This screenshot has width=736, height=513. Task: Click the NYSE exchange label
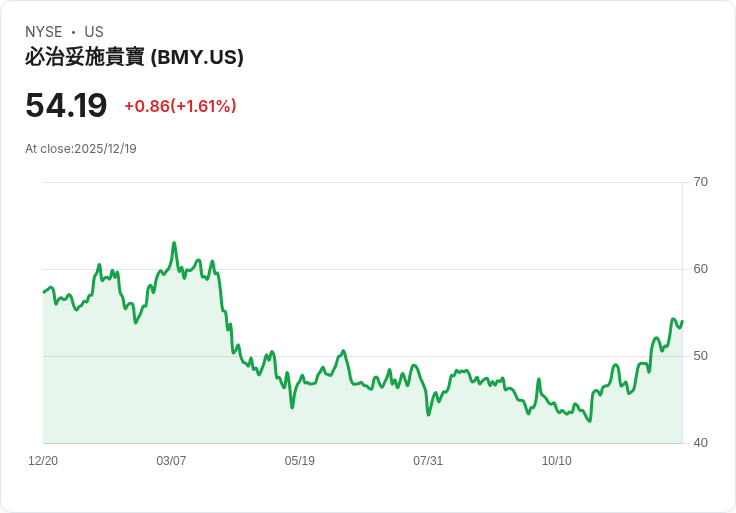tap(44, 32)
